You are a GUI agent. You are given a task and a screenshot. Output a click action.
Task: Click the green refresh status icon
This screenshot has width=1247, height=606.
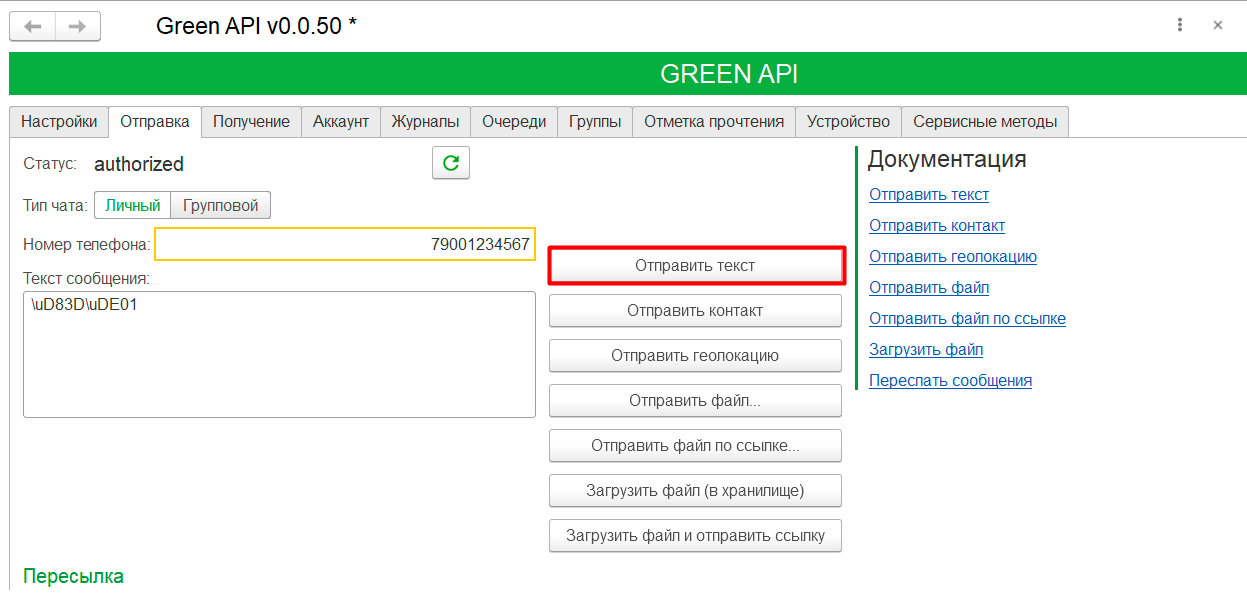(451, 163)
